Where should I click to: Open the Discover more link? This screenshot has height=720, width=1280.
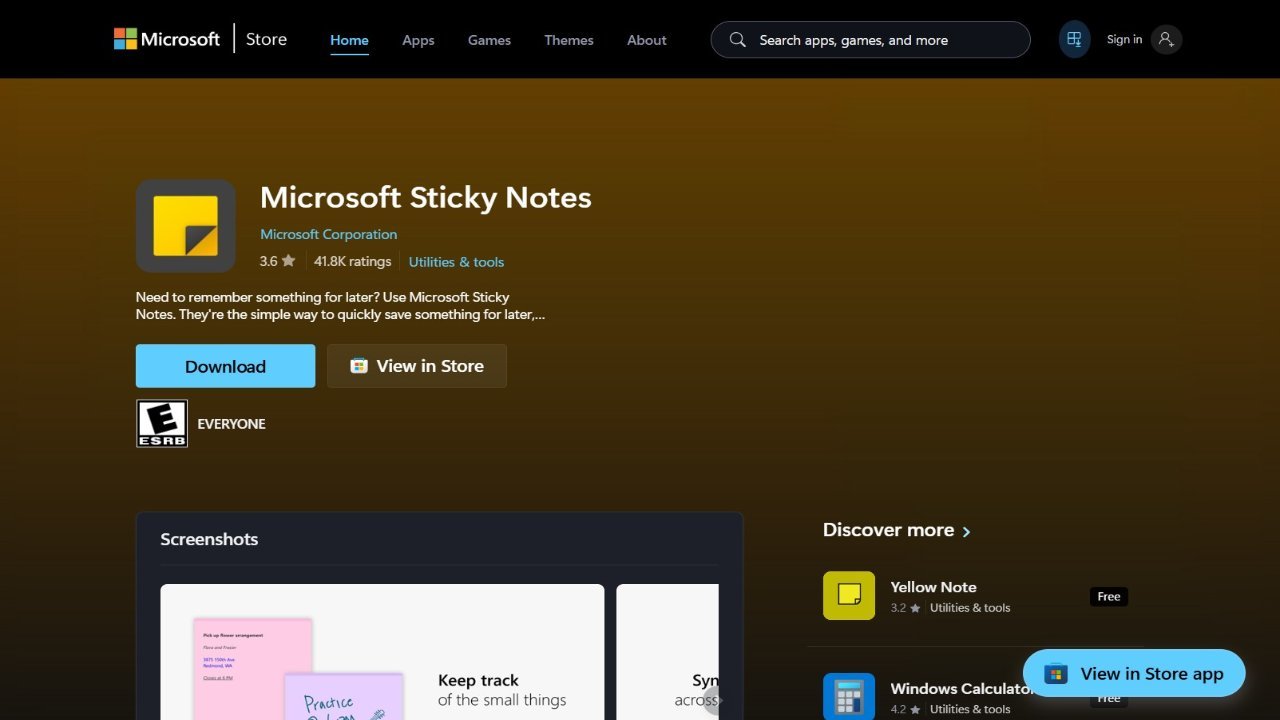click(888, 530)
